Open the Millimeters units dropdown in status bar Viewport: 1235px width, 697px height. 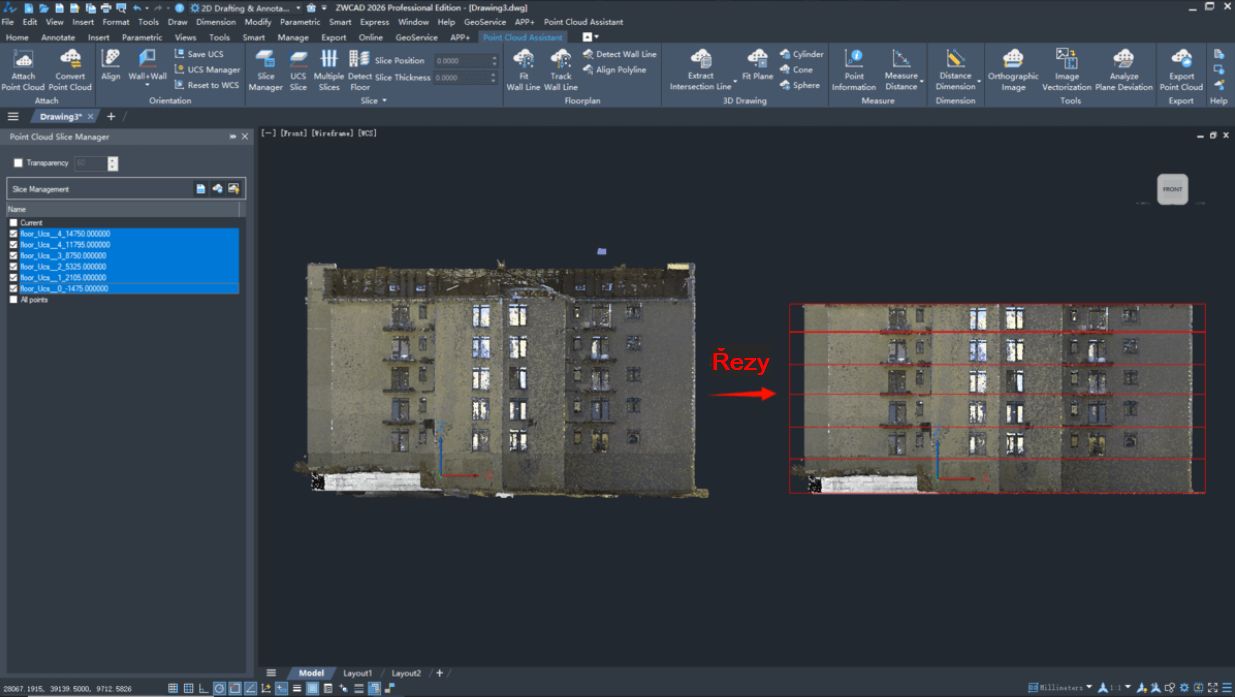(1090, 688)
